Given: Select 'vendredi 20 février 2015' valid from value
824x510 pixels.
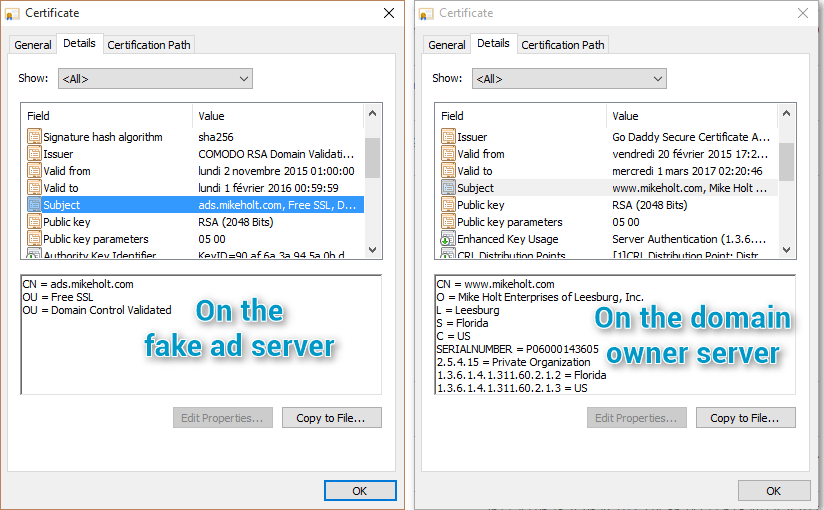Looking at the screenshot, I should (690, 154).
